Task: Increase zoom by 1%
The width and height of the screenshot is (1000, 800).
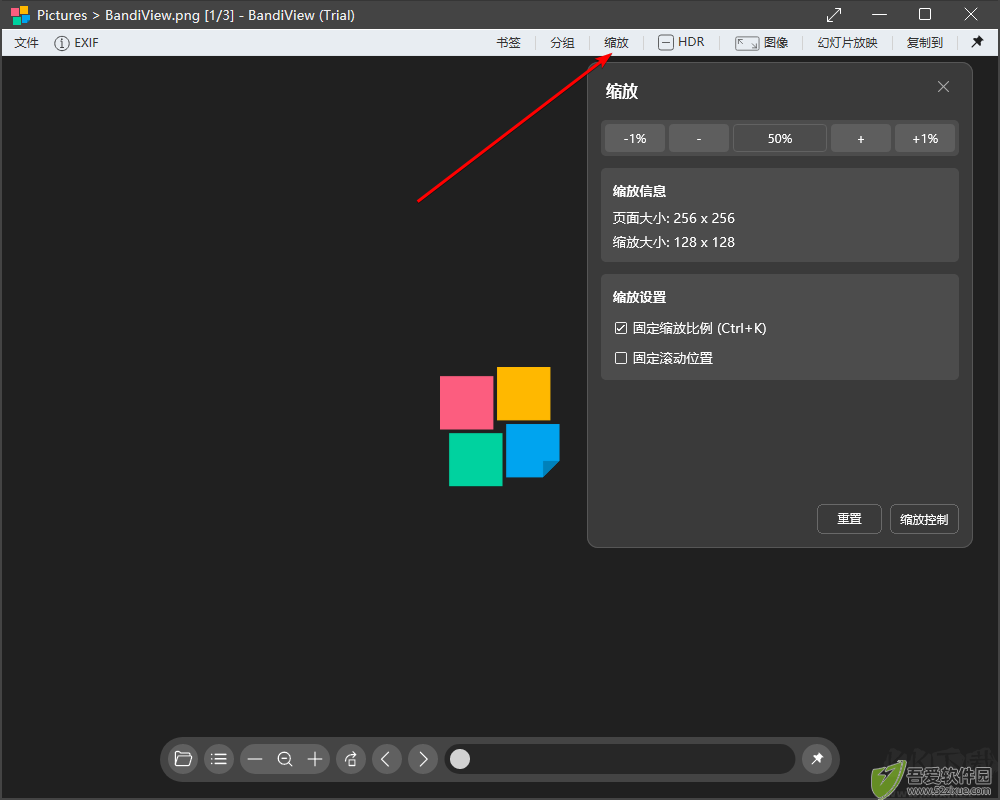Action: pyautogui.click(x=925, y=138)
